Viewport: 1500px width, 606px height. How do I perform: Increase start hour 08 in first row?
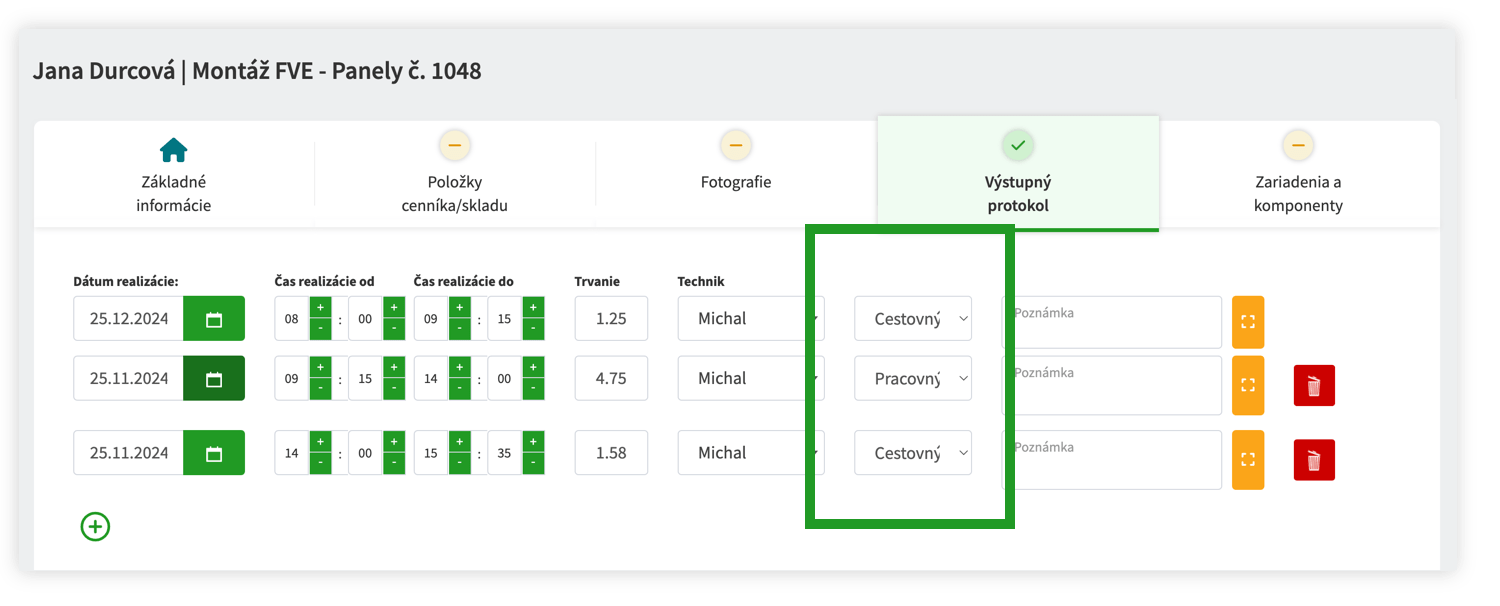(320, 308)
